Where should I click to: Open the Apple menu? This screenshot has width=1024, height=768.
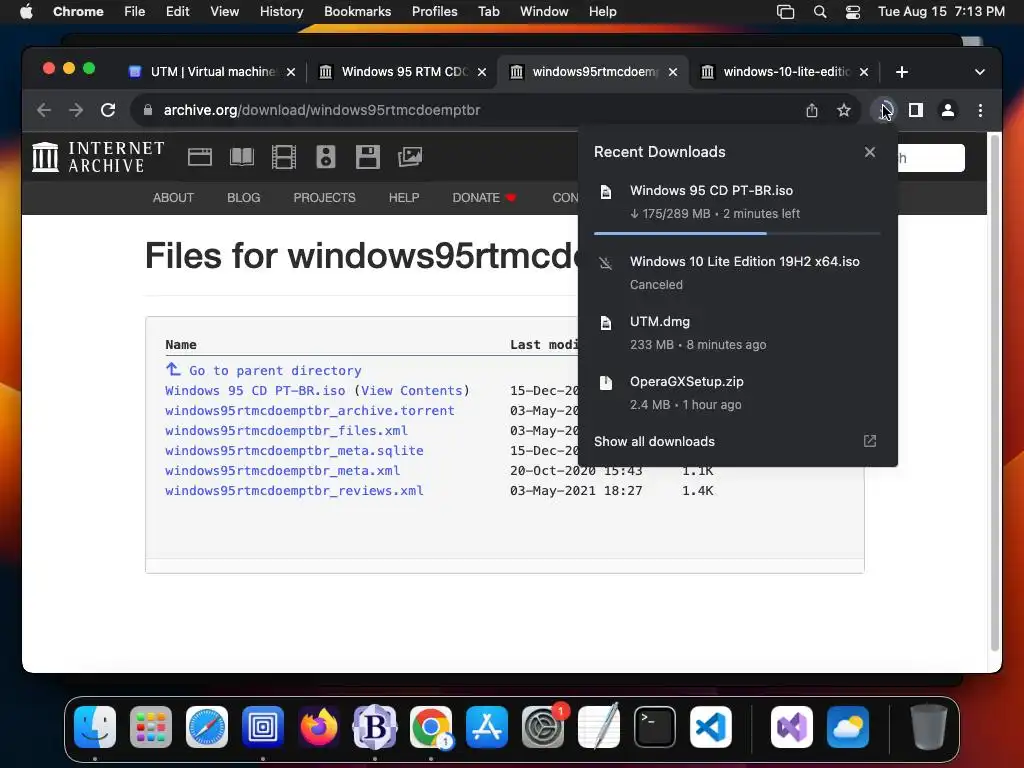pos(26,12)
